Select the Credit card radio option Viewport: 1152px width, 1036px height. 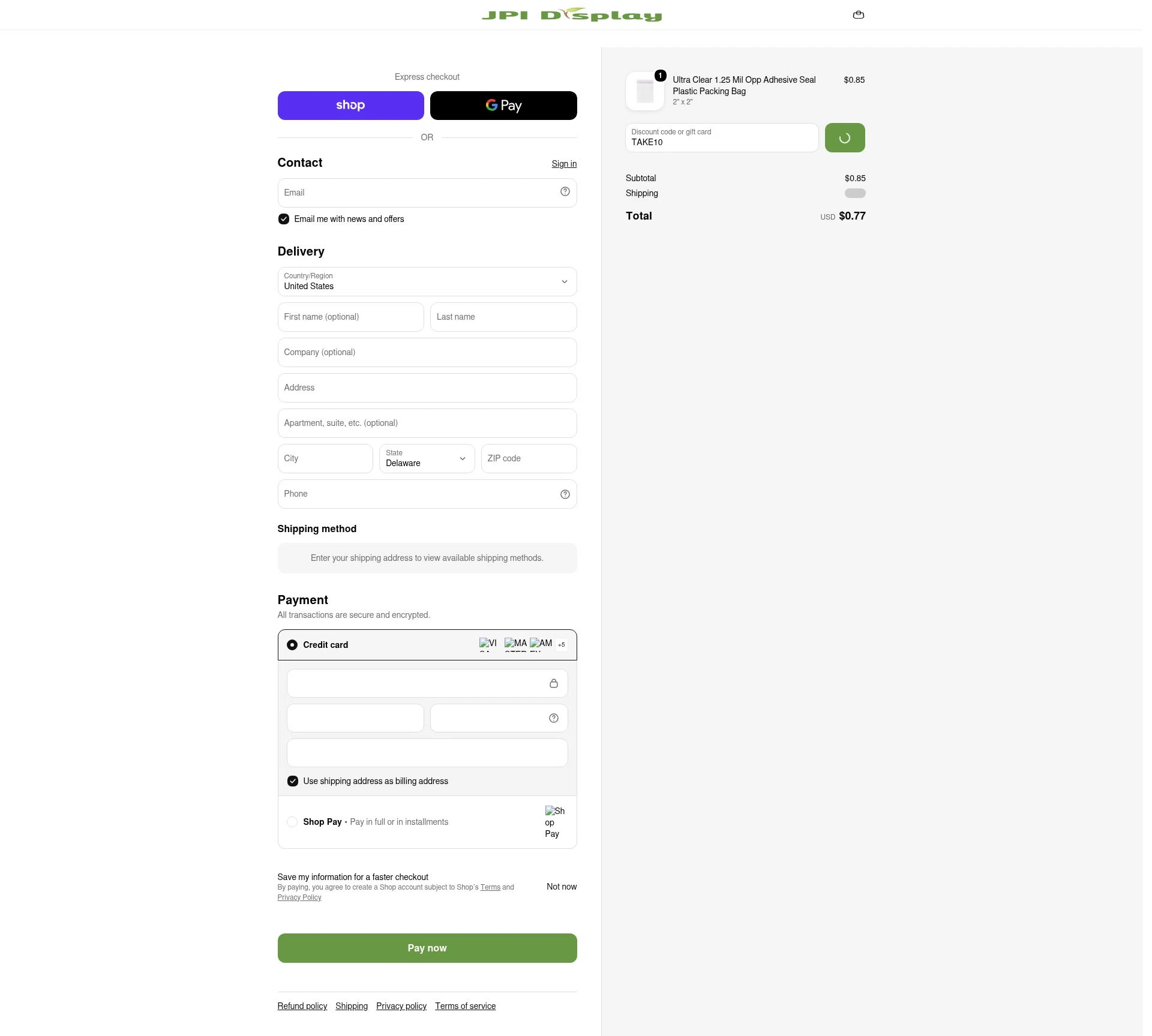pyautogui.click(x=292, y=645)
